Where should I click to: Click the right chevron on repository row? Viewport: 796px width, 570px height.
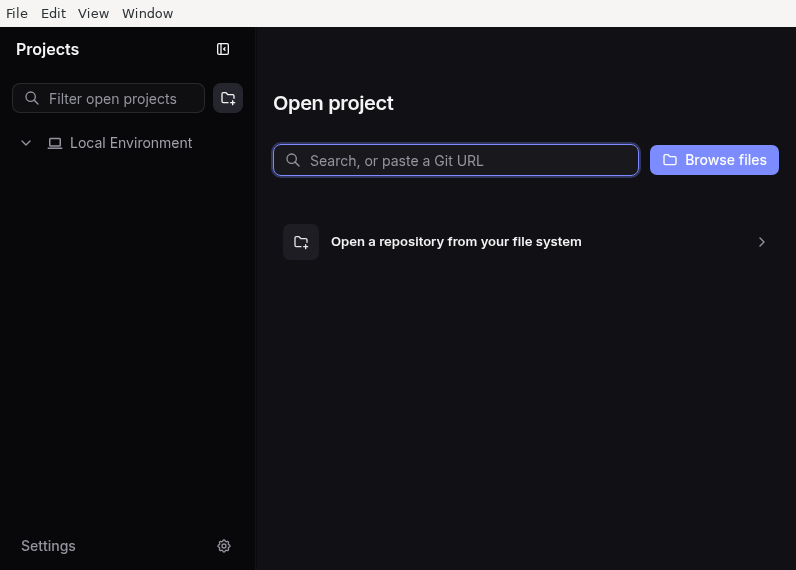761,242
